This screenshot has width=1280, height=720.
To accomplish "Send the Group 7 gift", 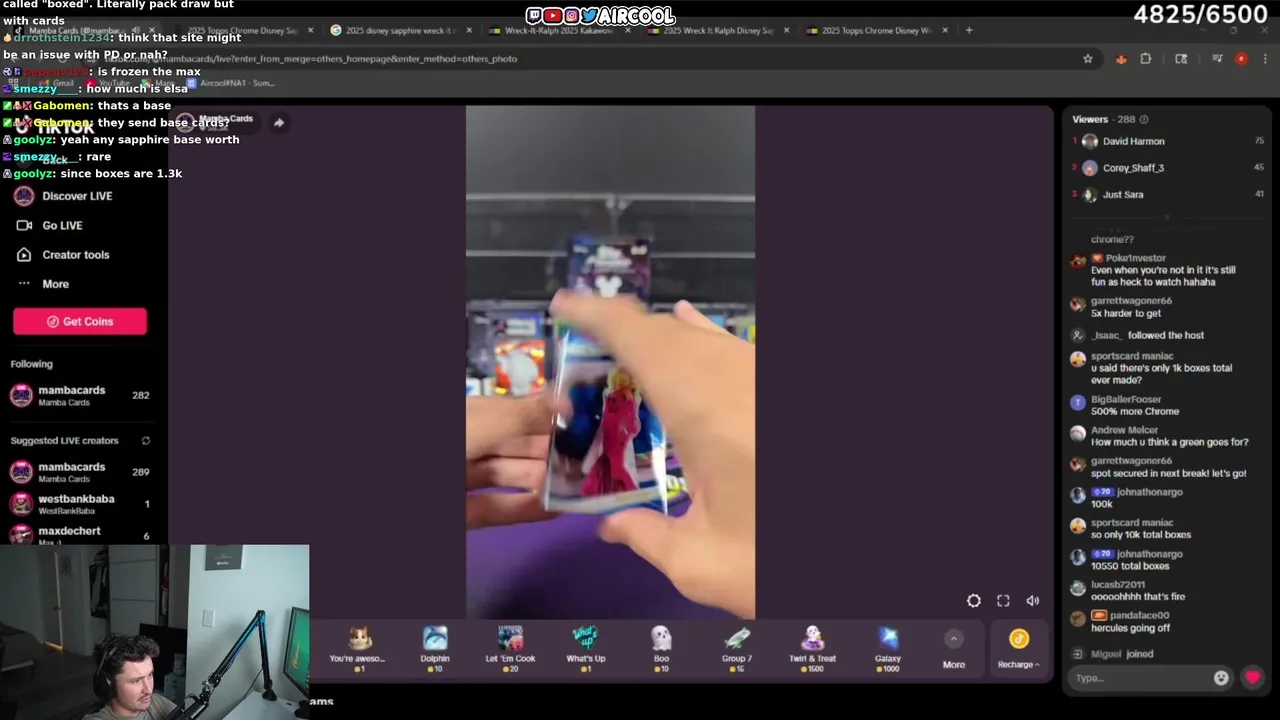I will pyautogui.click(x=737, y=647).
